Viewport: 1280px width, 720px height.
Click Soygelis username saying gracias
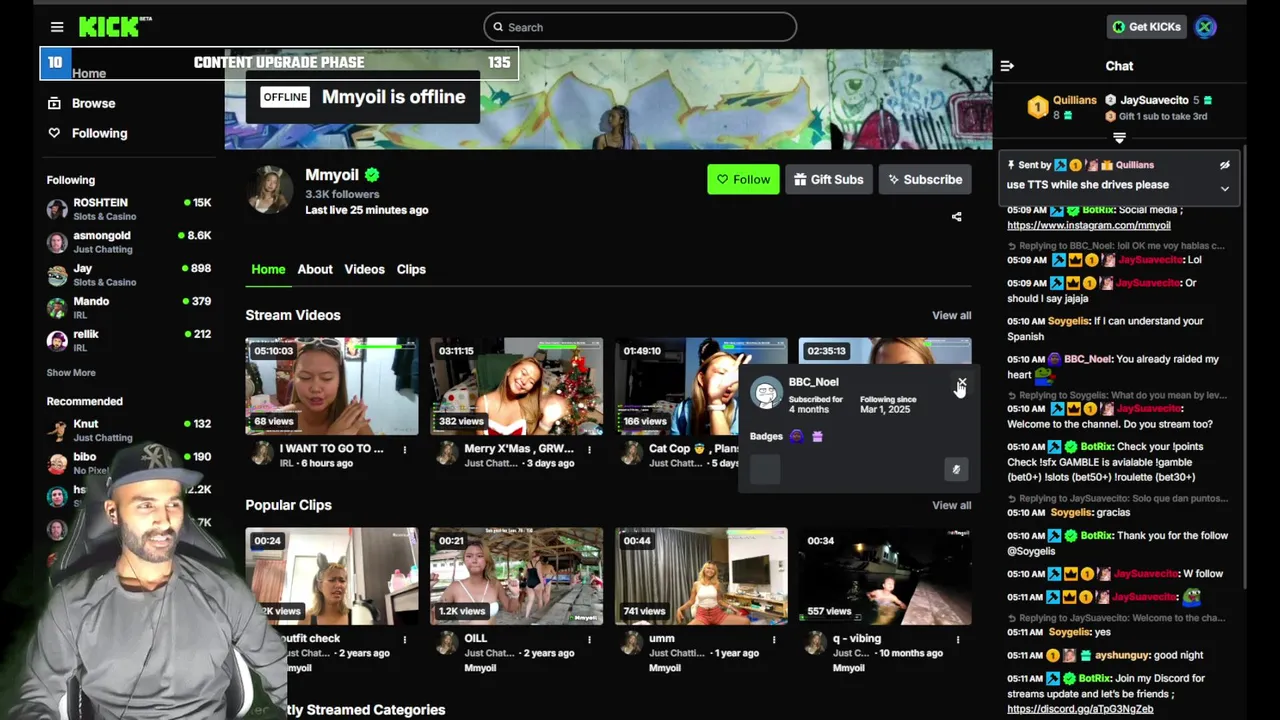pyautogui.click(x=1070, y=512)
